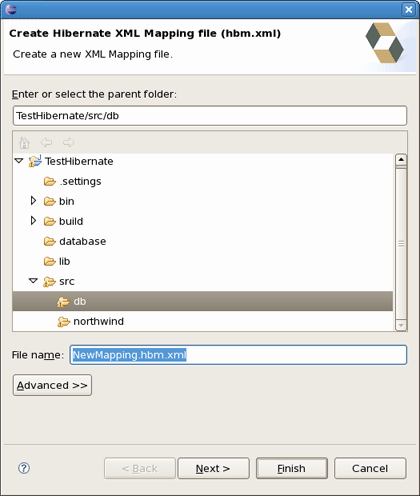This screenshot has width=420, height=496.
Task: Click the northwind package folder icon
Action: pyautogui.click(x=63, y=322)
